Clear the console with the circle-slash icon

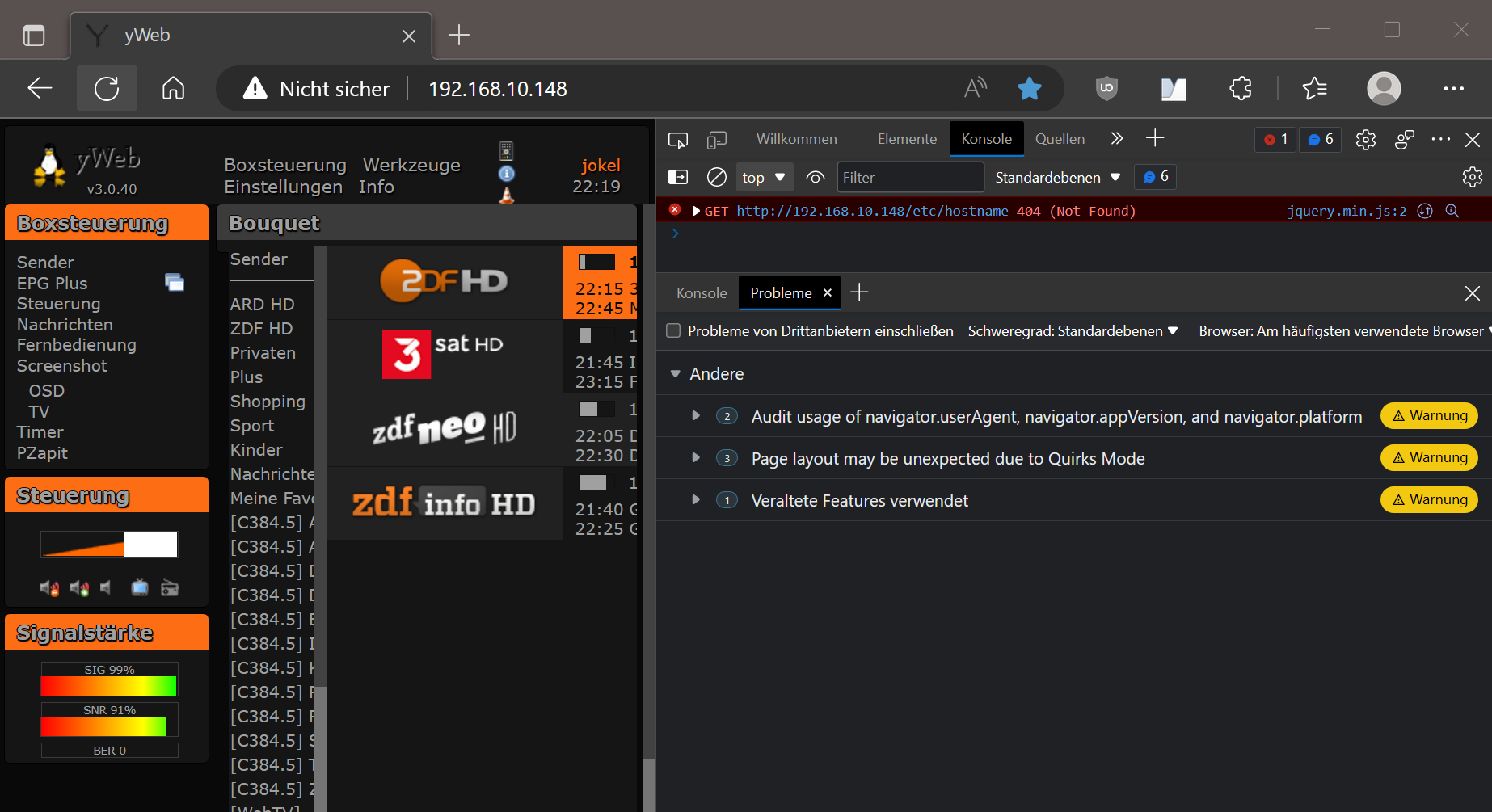click(716, 177)
